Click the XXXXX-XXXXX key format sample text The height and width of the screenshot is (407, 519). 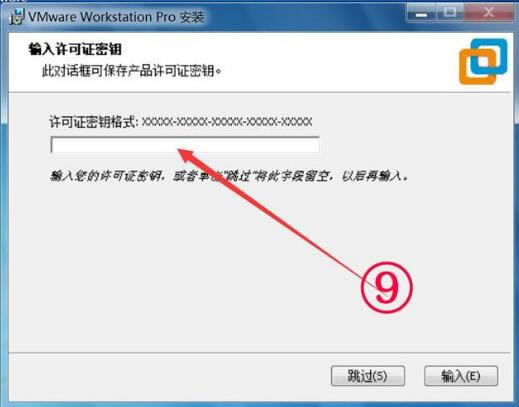pos(227,121)
